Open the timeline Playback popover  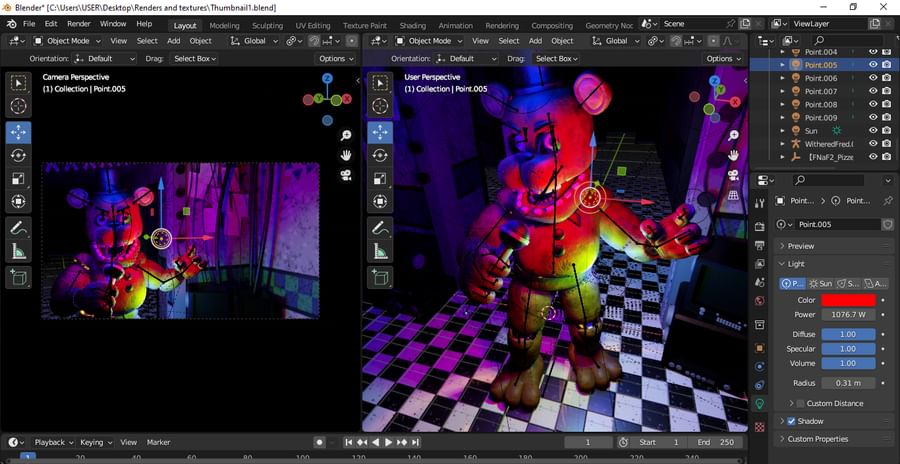tap(54, 442)
